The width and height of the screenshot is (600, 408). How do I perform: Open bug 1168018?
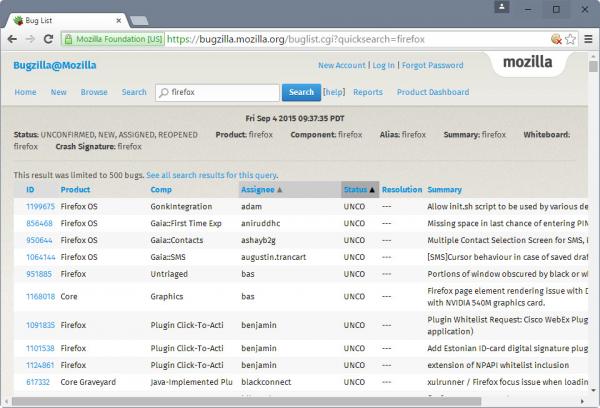(x=41, y=297)
